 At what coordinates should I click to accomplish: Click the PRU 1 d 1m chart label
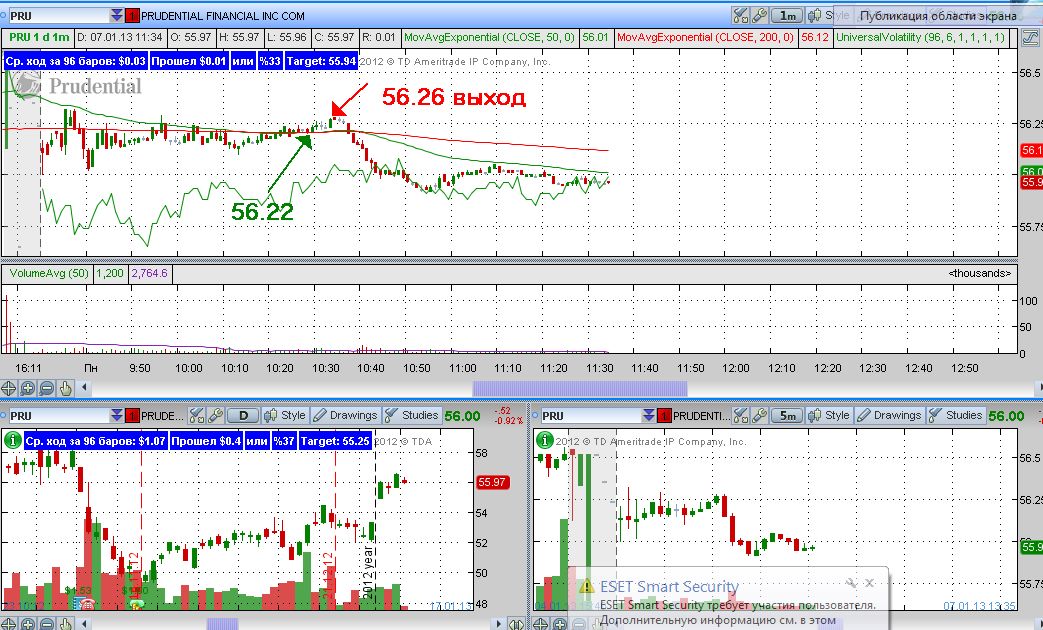(39, 37)
